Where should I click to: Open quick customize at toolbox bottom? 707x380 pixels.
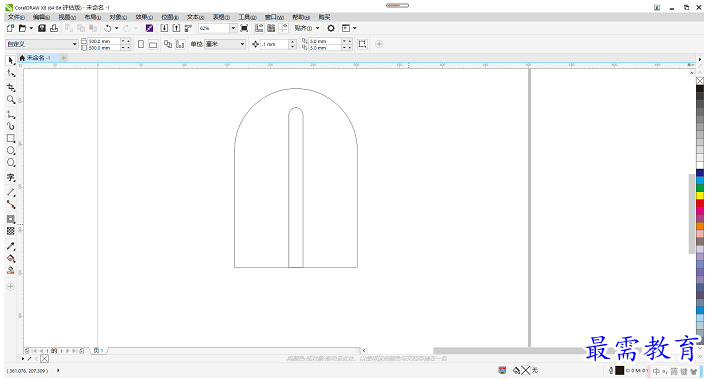11,287
